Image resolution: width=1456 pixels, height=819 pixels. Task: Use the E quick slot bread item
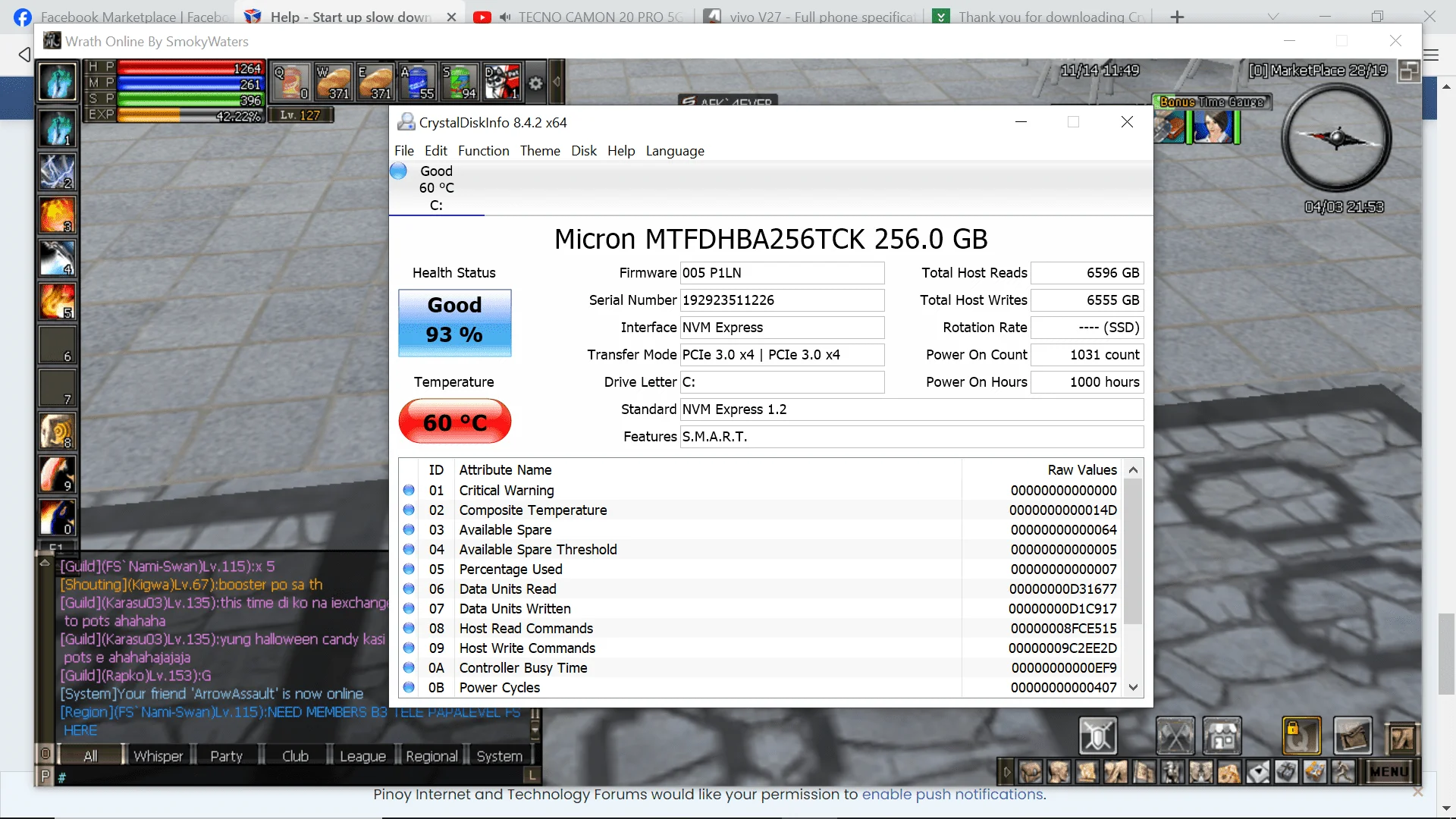[375, 82]
